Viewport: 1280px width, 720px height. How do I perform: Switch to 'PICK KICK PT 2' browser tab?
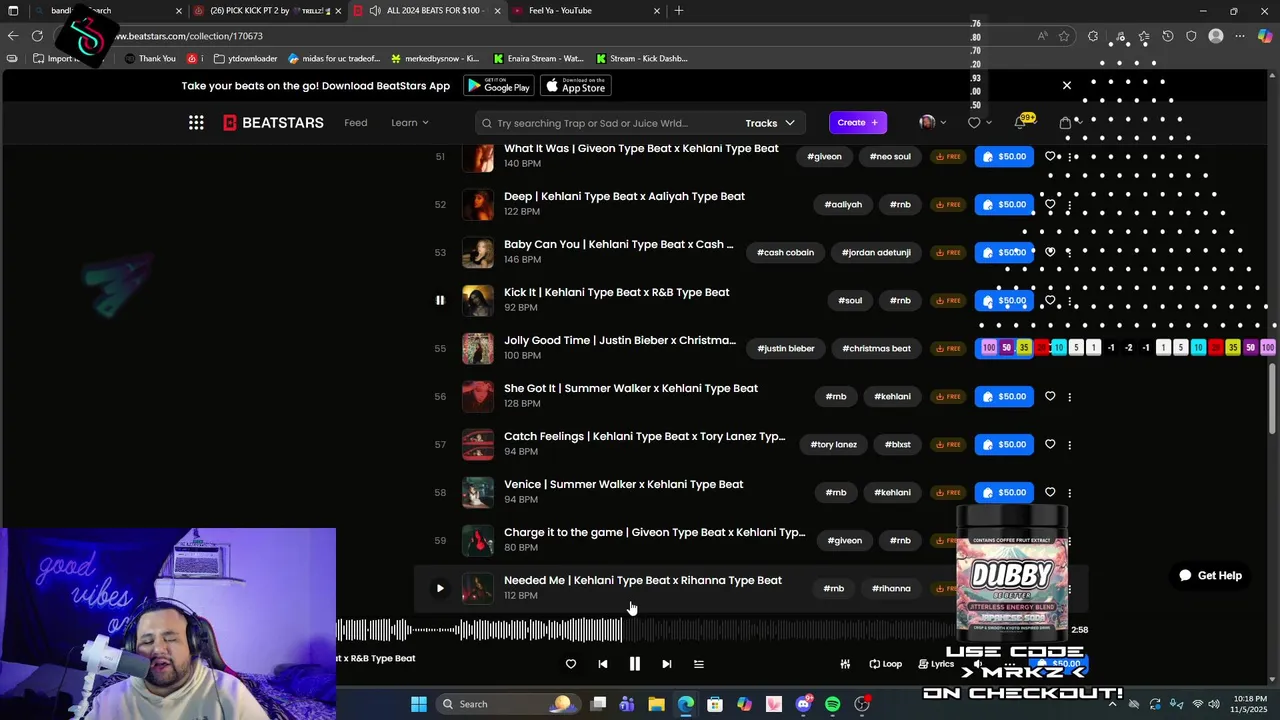(x=266, y=11)
